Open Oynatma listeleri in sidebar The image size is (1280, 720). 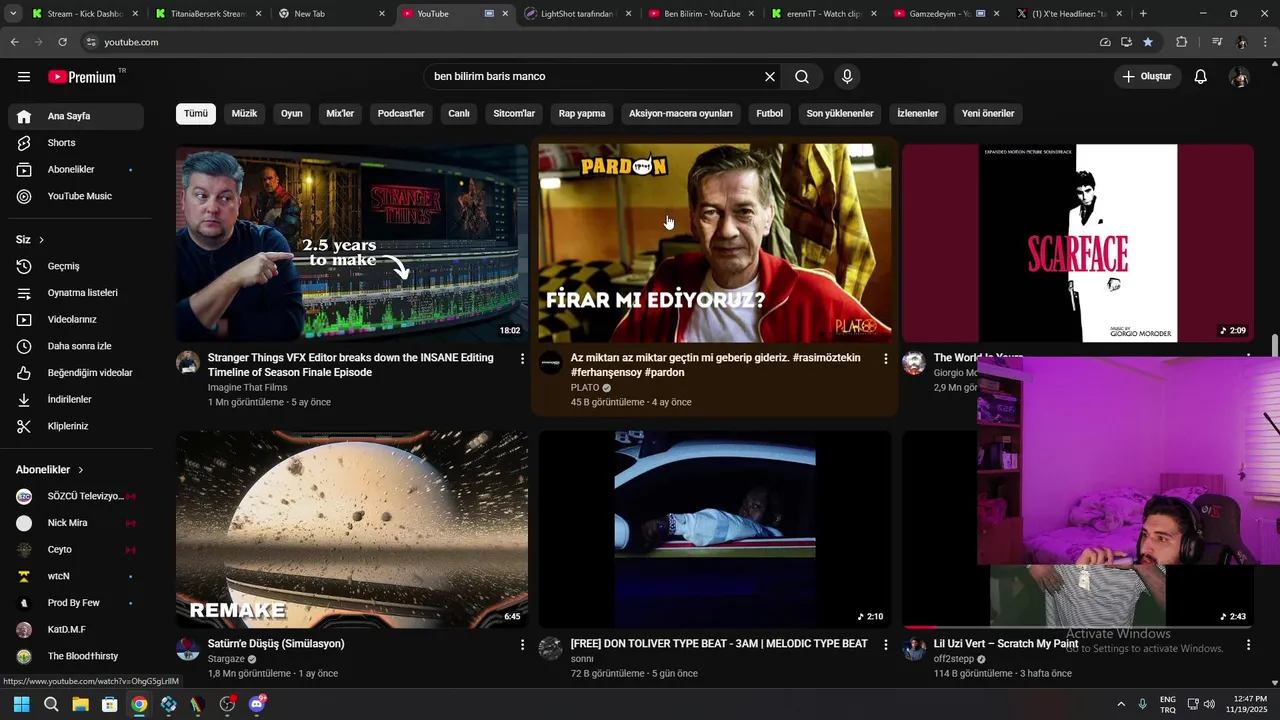76,293
